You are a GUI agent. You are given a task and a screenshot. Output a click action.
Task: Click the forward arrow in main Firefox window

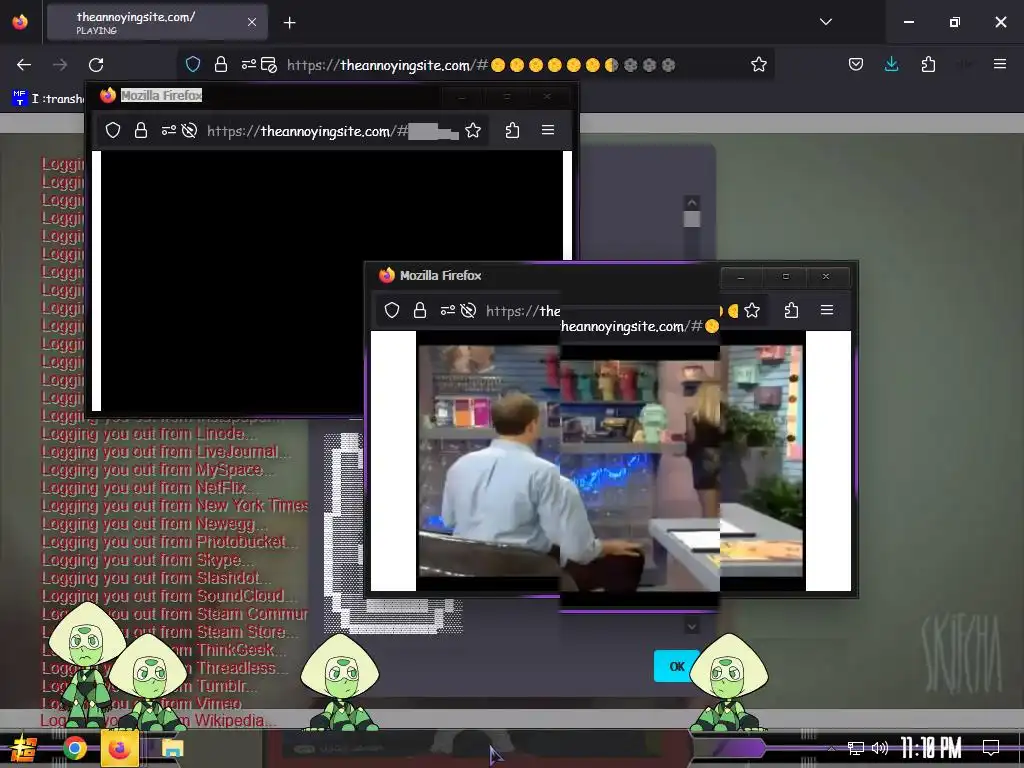[60, 65]
